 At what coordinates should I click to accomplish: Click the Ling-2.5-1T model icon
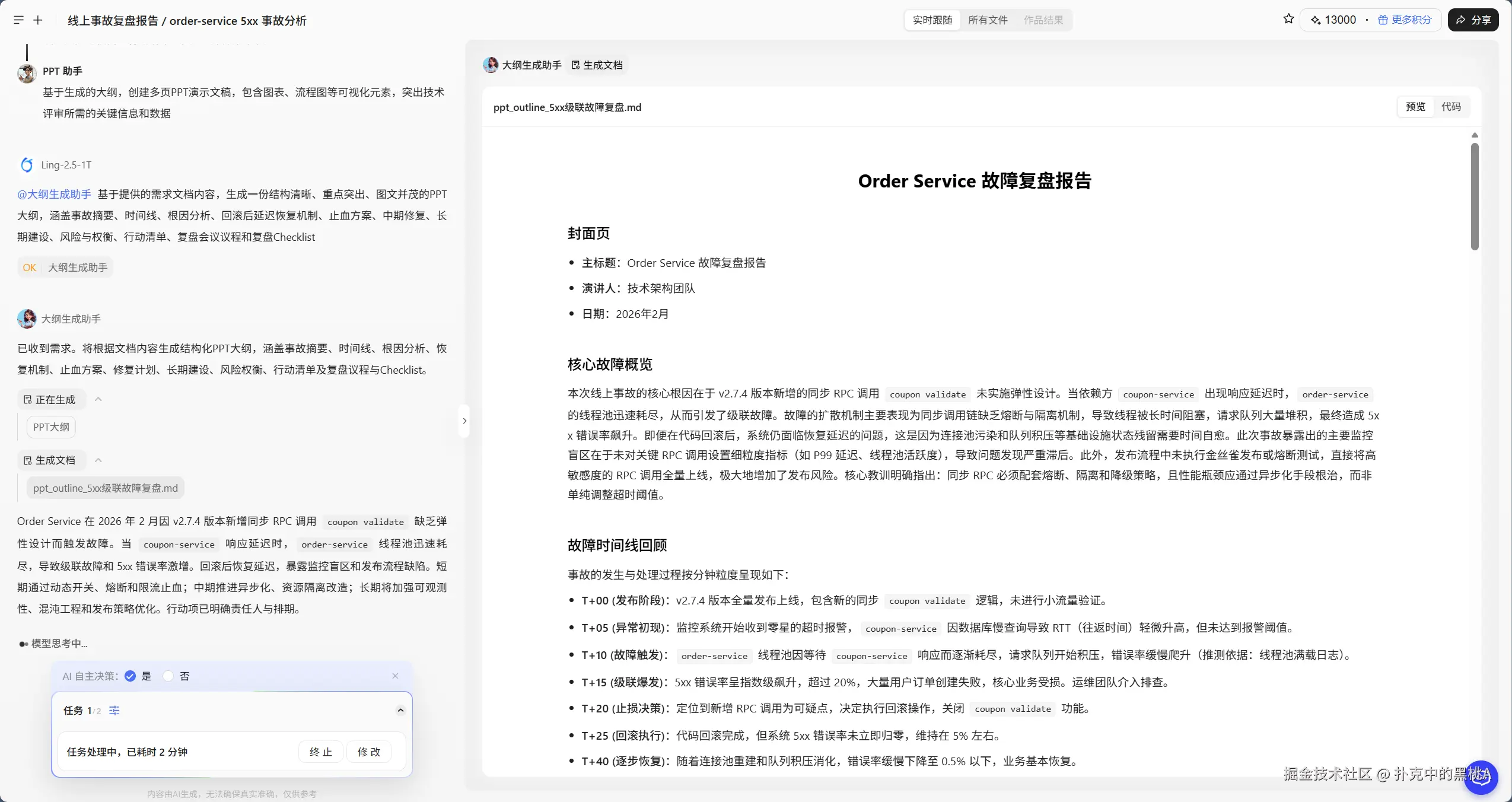[x=27, y=164]
